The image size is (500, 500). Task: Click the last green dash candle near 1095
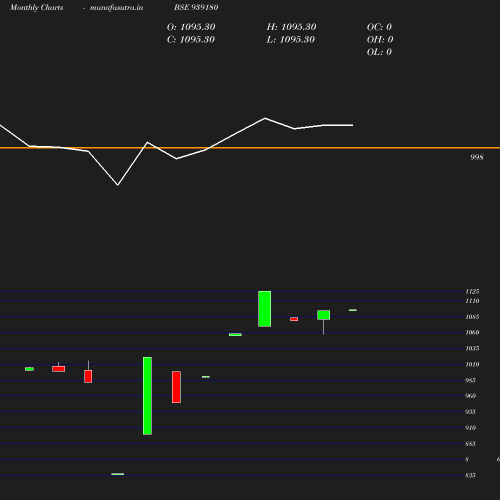pyautogui.click(x=353, y=310)
